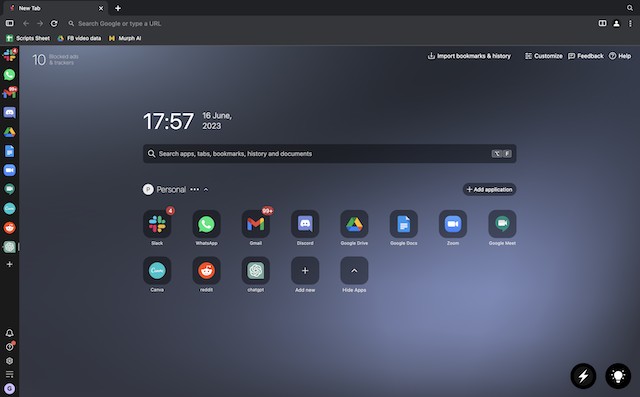Image resolution: width=640 pixels, height=397 pixels.
Task: Click the sidebar icon with a red dot
Action: [x=9, y=347]
